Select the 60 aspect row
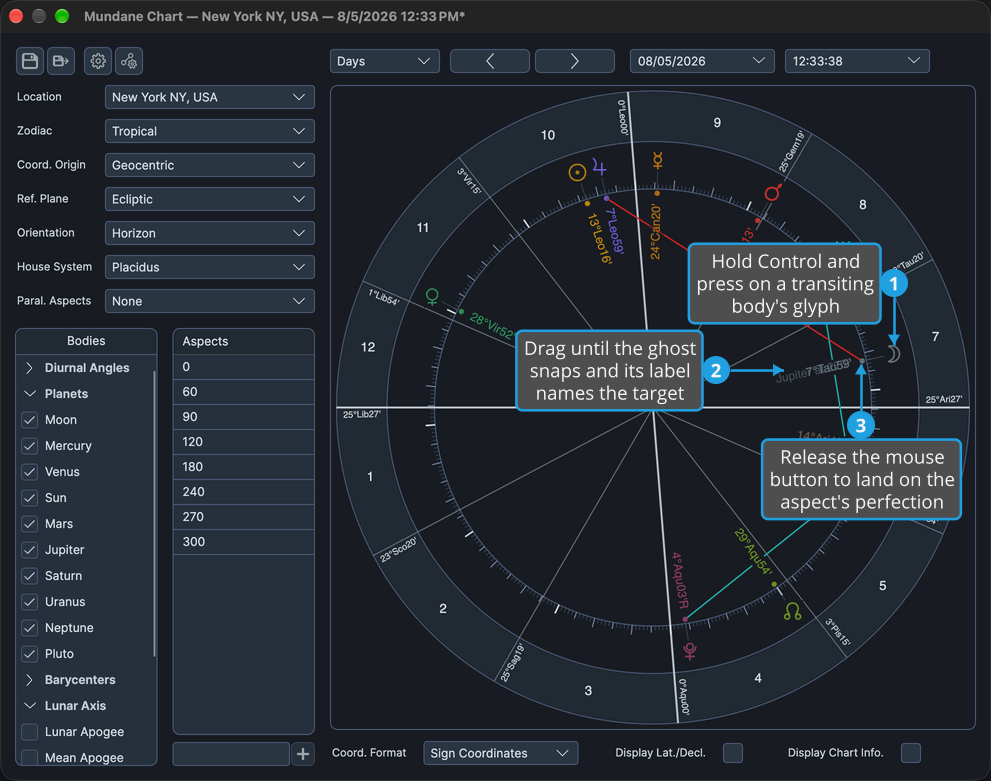The height and width of the screenshot is (781, 991). click(243, 392)
